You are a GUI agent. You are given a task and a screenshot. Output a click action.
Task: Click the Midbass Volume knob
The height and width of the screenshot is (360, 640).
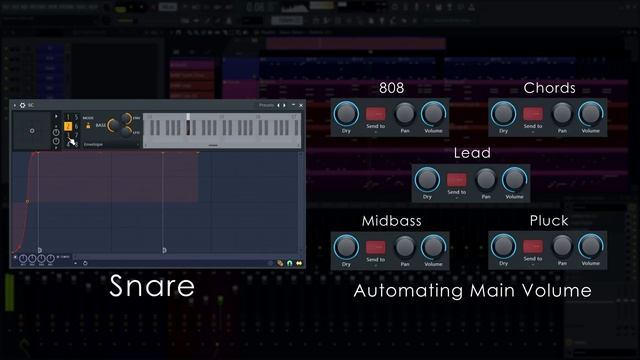coord(433,247)
